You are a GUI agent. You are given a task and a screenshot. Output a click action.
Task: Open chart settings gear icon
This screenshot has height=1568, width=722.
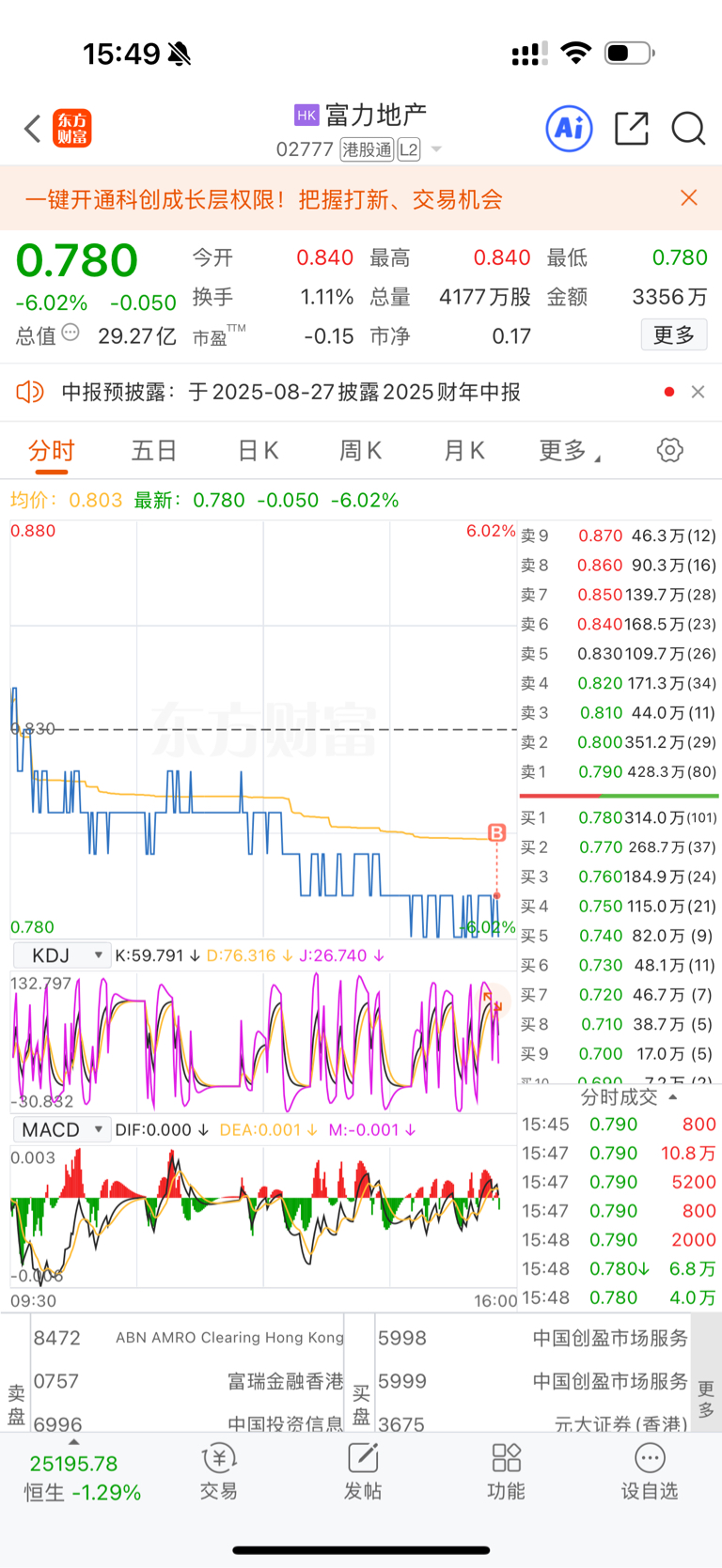click(669, 450)
